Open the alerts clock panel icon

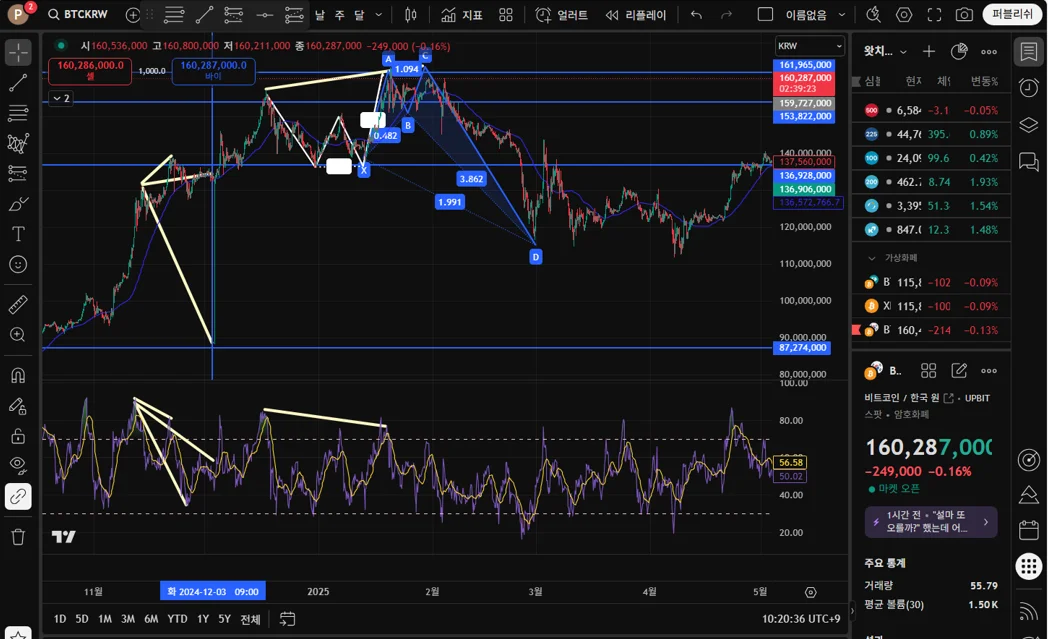tap(1029, 88)
